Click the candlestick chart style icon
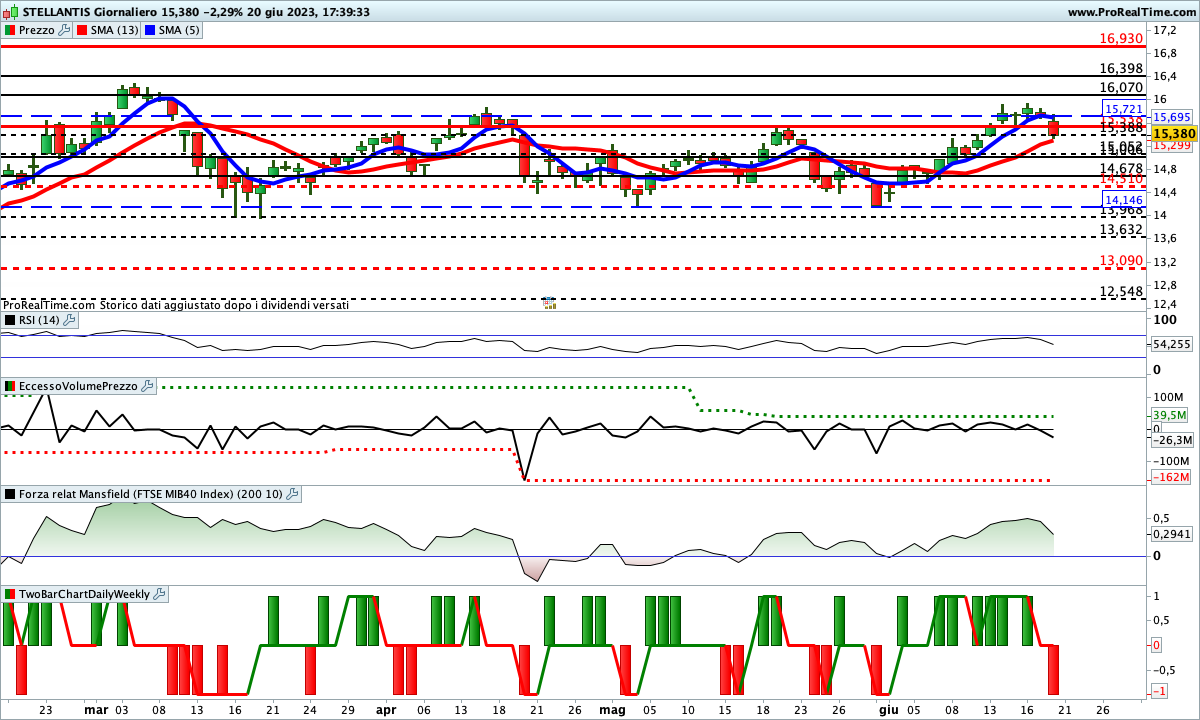The height and width of the screenshot is (720, 1200). (x=10, y=12)
